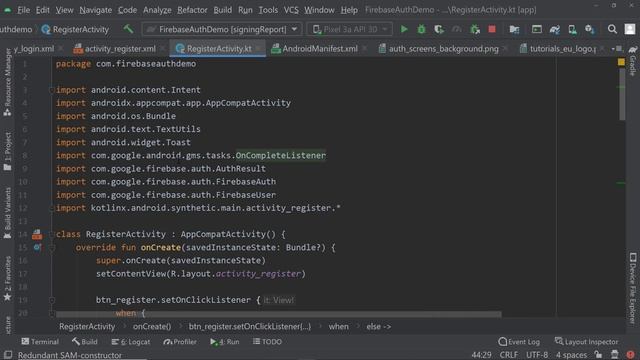Open Device File Explorer side panel

[633, 289]
